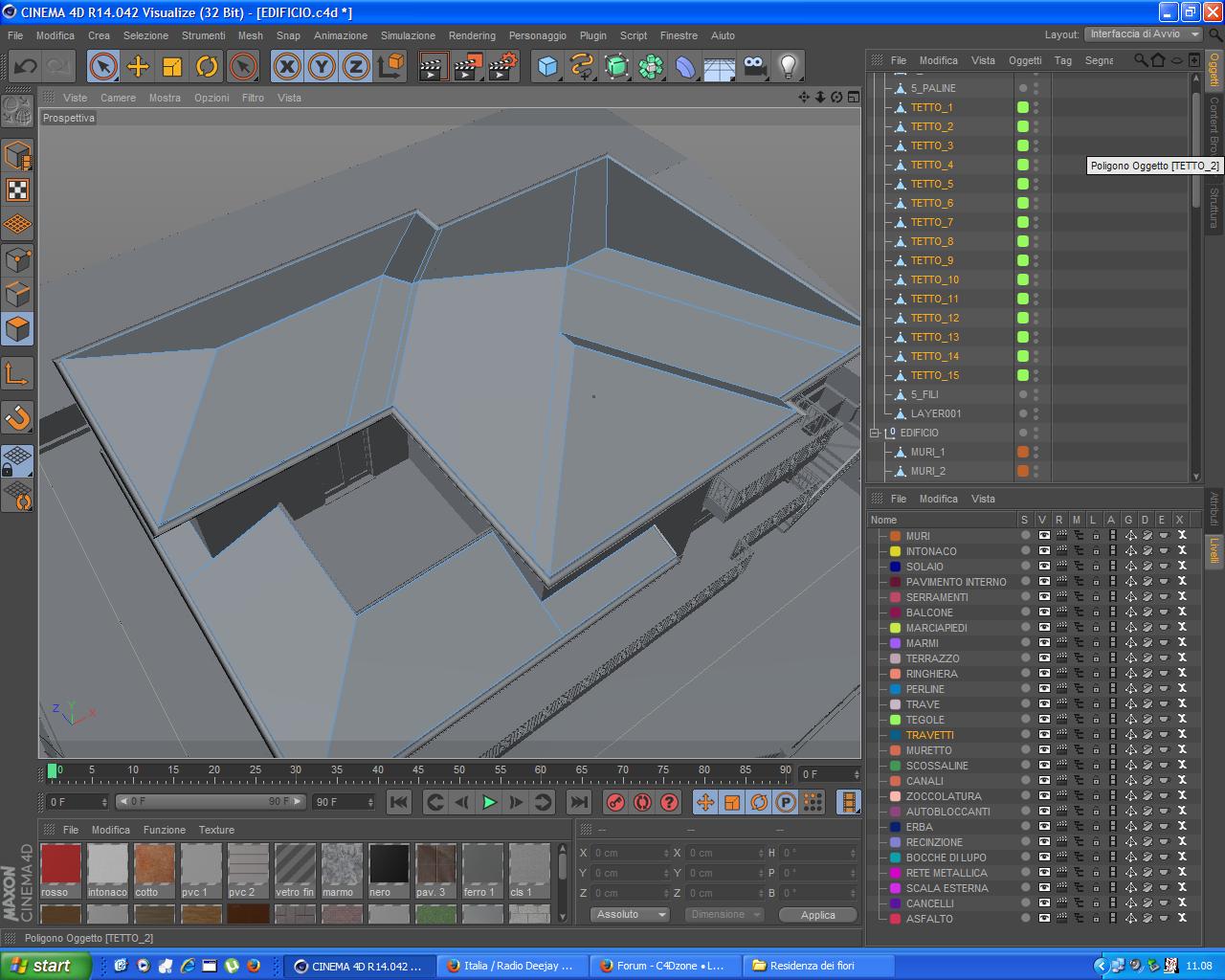This screenshot has height=980, width=1225.
Task: Lock the Z axis
Action: pyautogui.click(x=356, y=66)
